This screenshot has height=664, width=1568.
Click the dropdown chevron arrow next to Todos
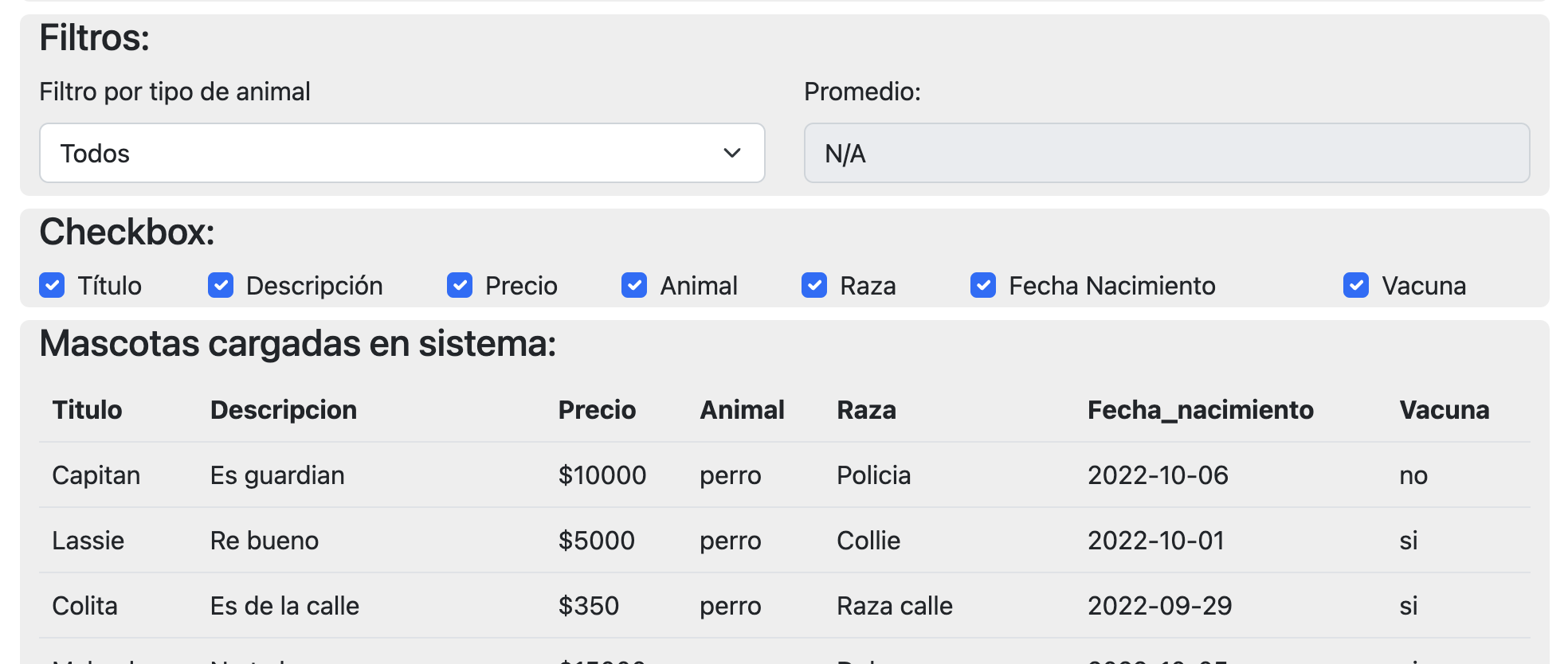tap(731, 153)
